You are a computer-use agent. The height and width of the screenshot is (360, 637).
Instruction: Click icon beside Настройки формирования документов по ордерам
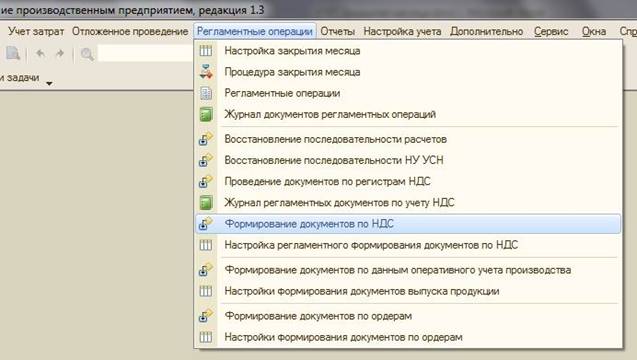pyautogui.click(x=206, y=337)
